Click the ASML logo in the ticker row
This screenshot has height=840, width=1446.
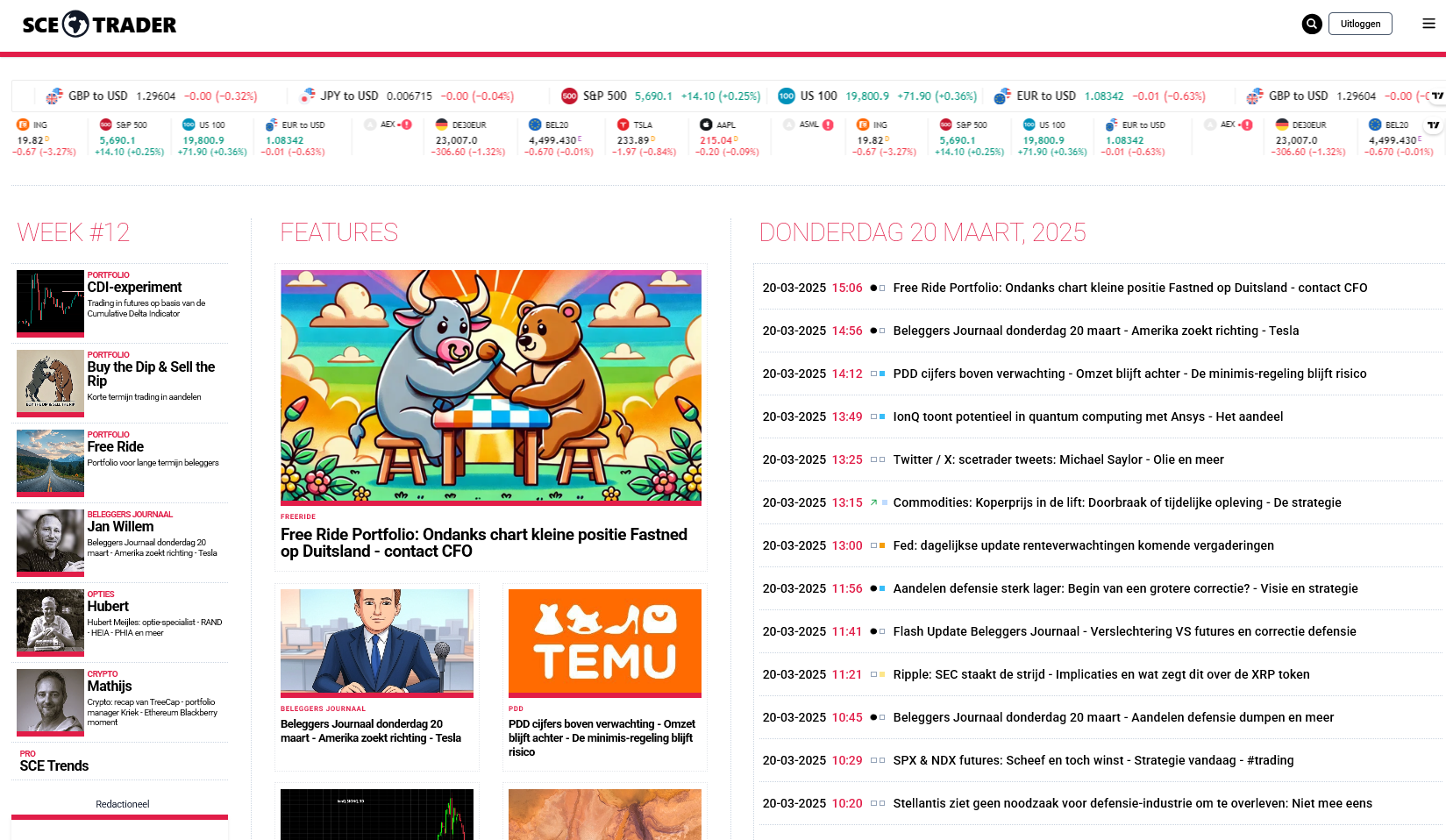(x=789, y=125)
